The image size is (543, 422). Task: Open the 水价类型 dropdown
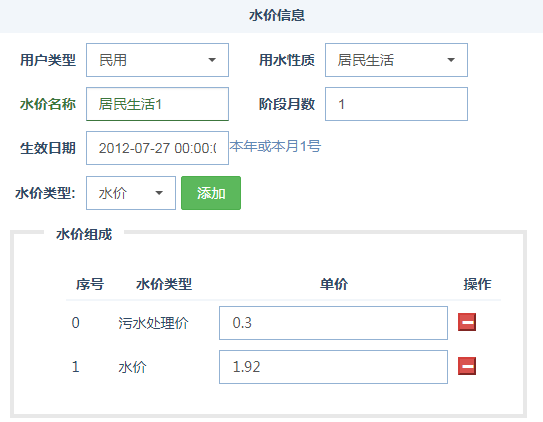coord(131,193)
